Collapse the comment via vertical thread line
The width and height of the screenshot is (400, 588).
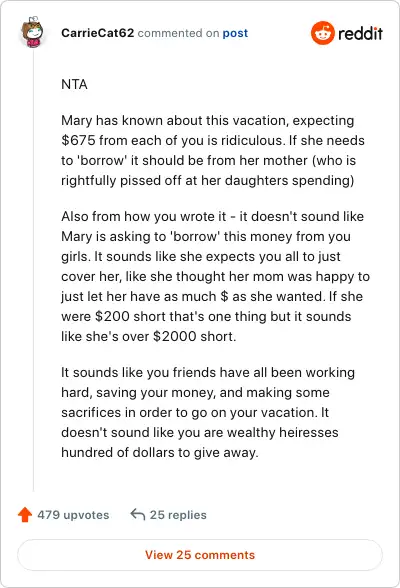coord(33,270)
